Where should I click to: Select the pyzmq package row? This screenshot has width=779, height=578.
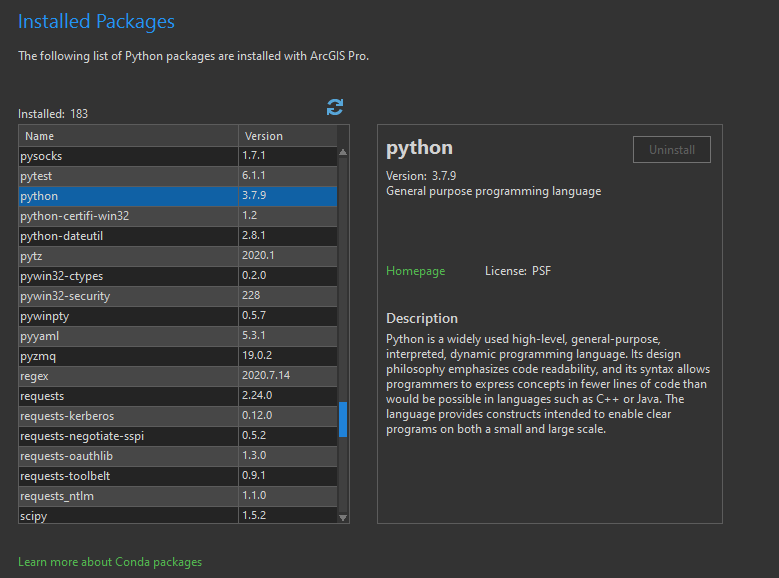178,356
